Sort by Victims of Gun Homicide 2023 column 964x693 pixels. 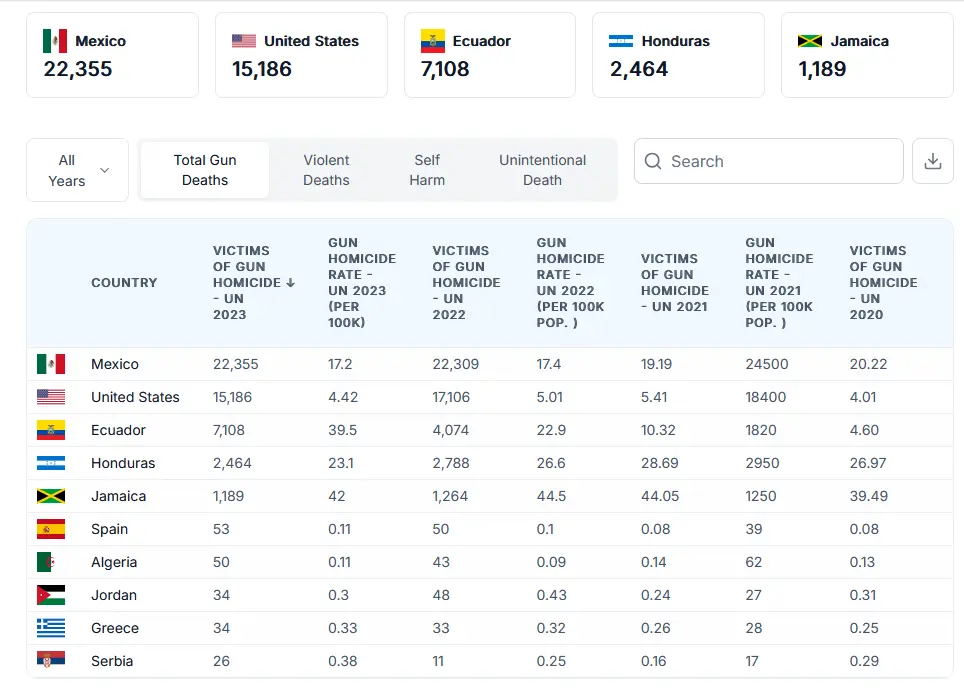[253, 282]
